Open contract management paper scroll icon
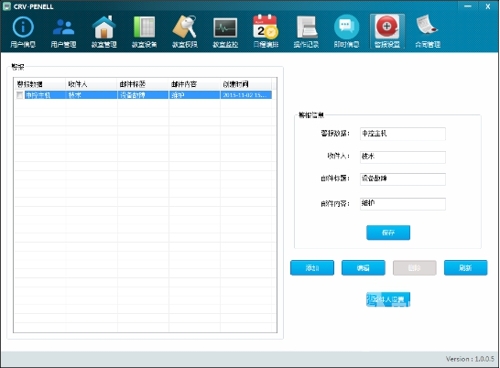Image resolution: width=500 pixels, height=368 pixels. click(427, 25)
